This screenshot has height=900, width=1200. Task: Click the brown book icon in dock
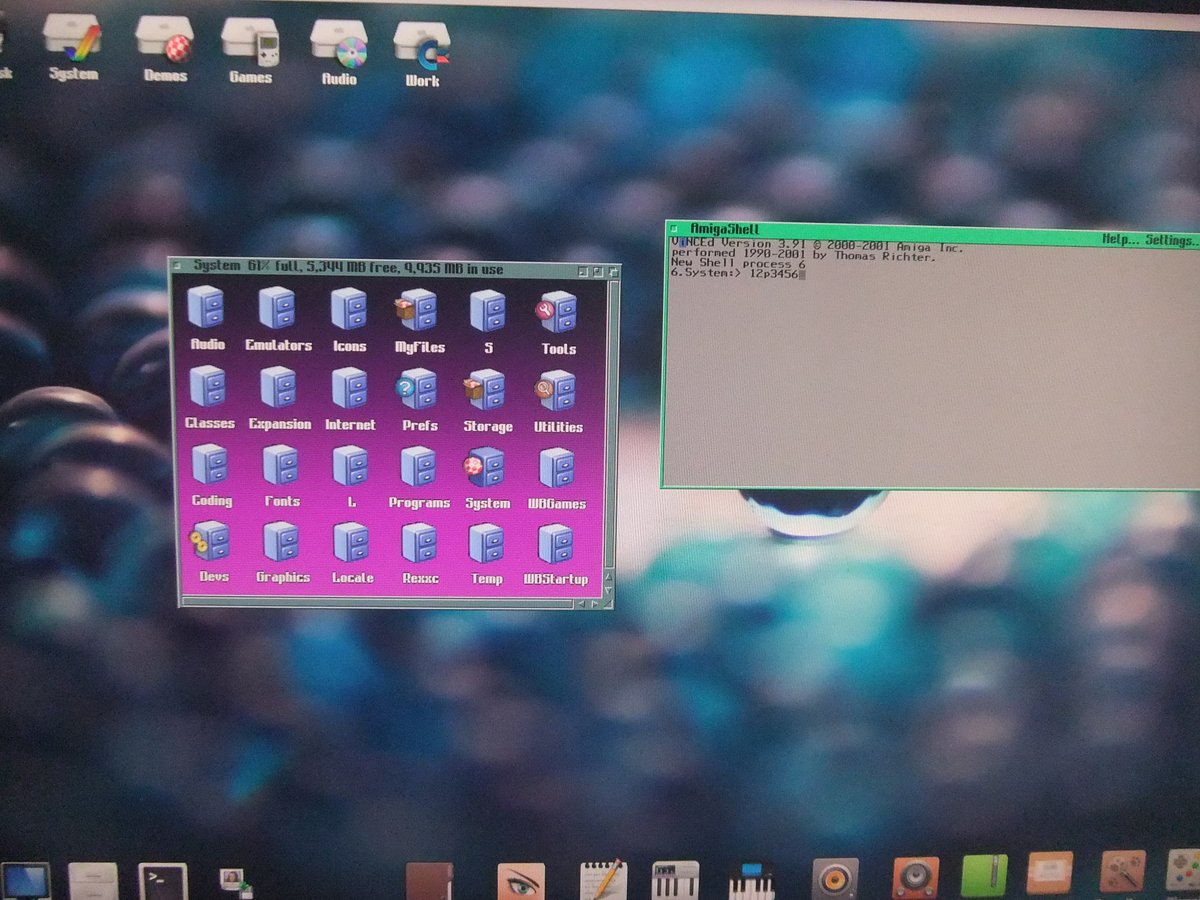(430, 882)
